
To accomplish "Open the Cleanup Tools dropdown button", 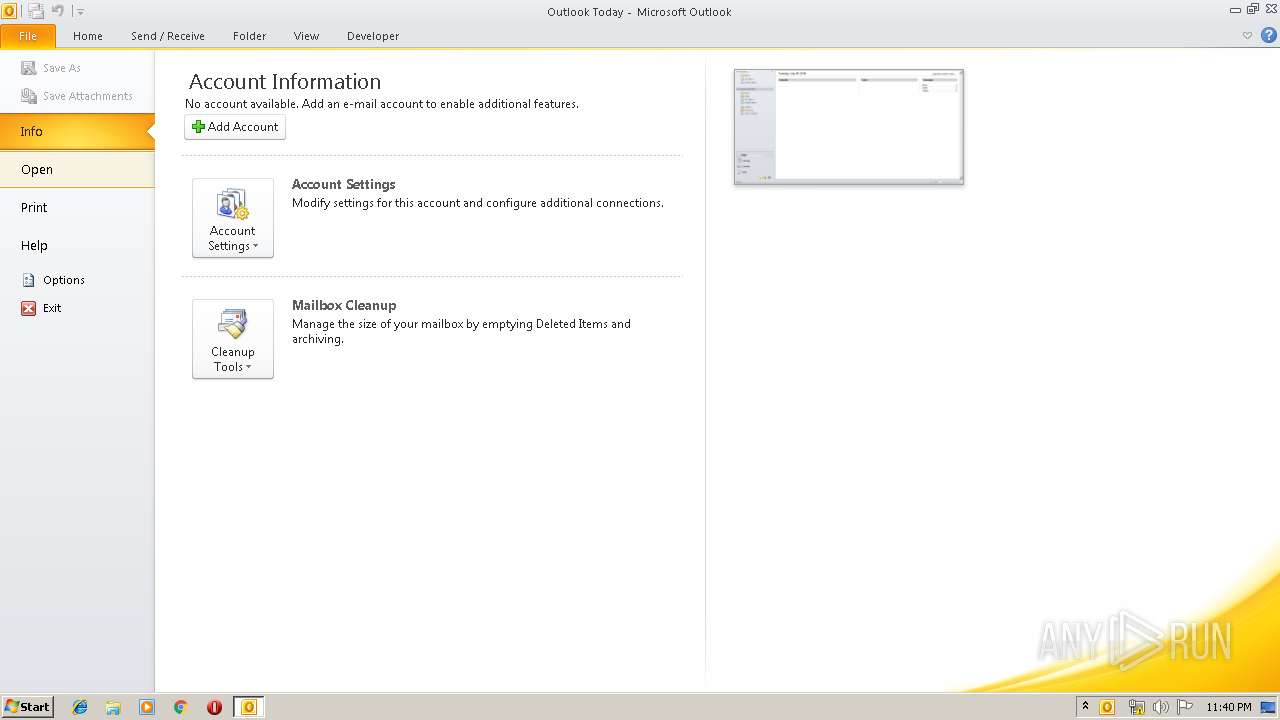I will [233, 339].
